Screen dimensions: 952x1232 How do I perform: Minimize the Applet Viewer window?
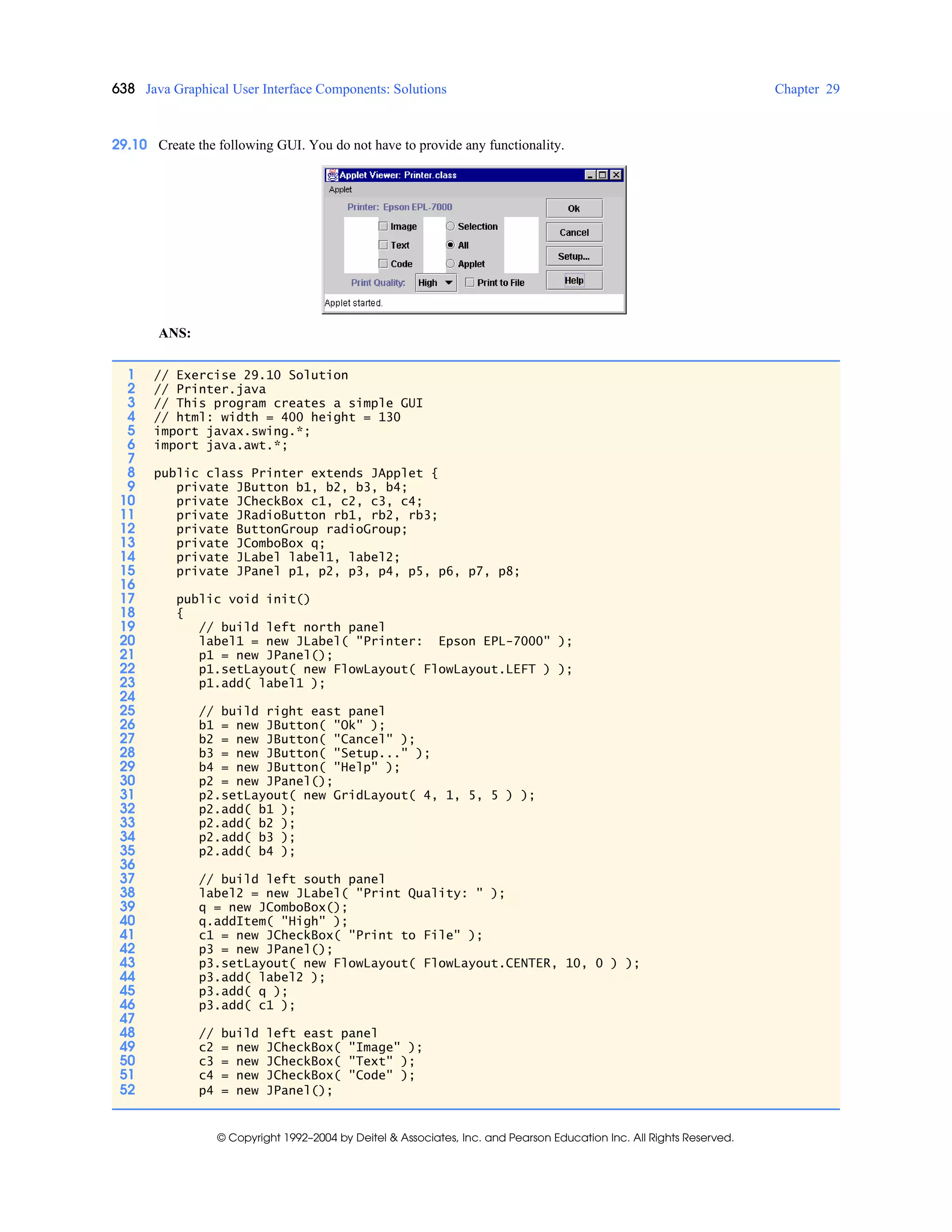590,175
